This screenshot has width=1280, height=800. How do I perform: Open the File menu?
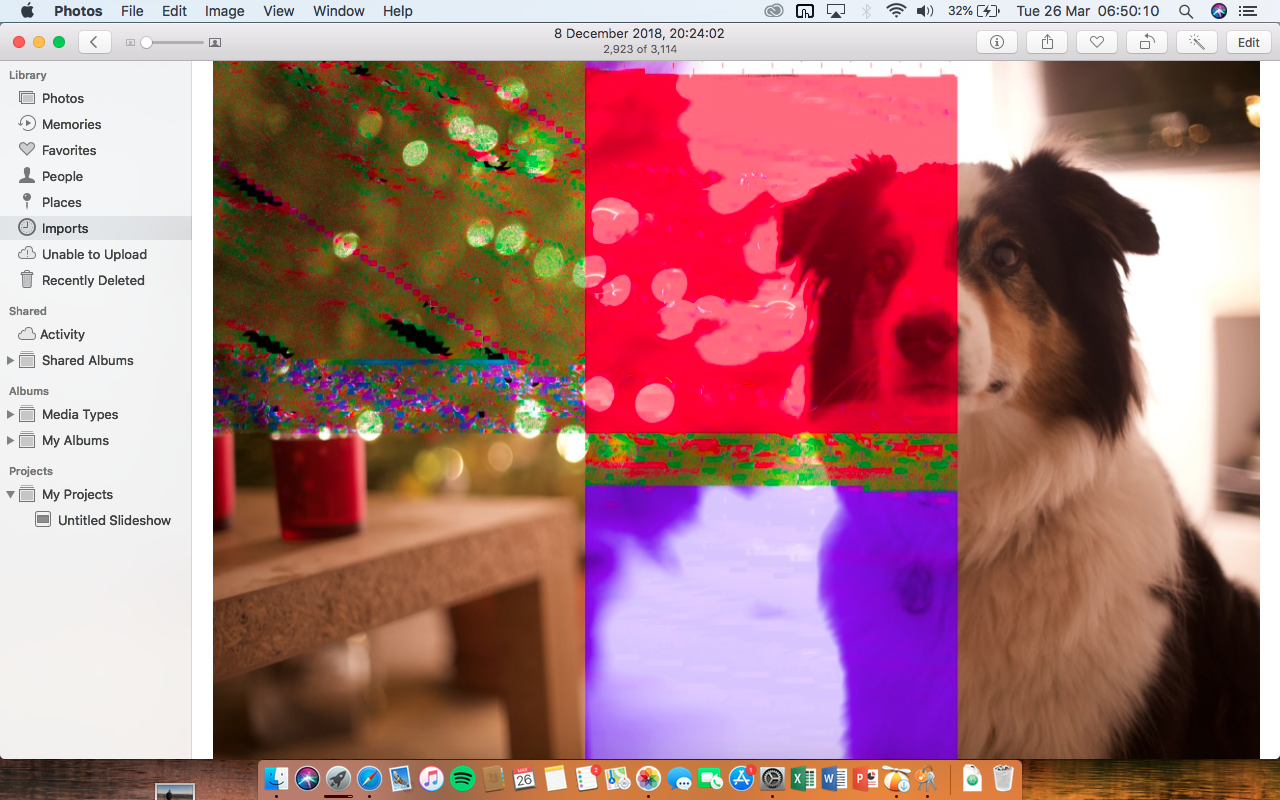pos(132,11)
